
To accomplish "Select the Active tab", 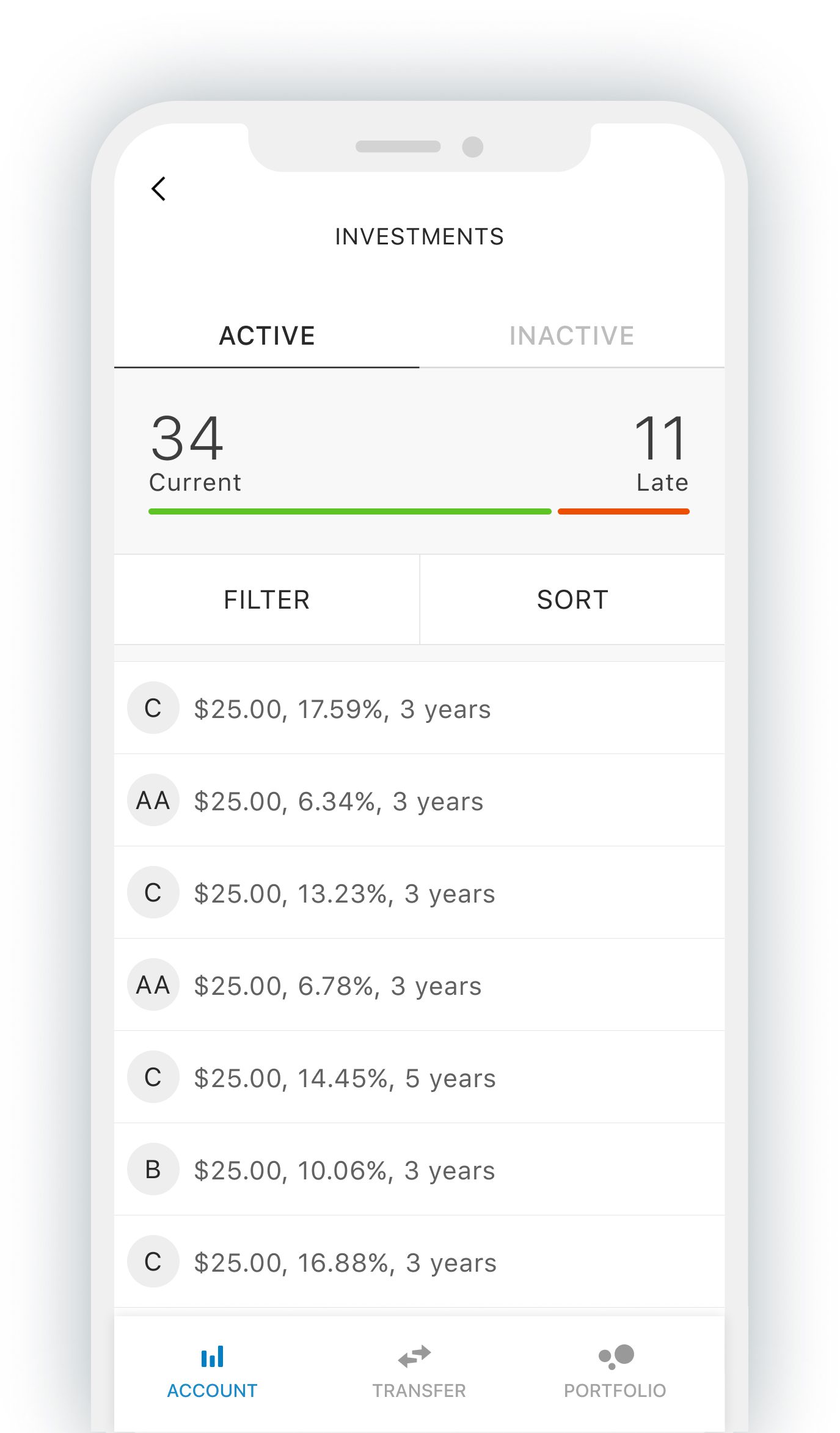I will coord(267,335).
